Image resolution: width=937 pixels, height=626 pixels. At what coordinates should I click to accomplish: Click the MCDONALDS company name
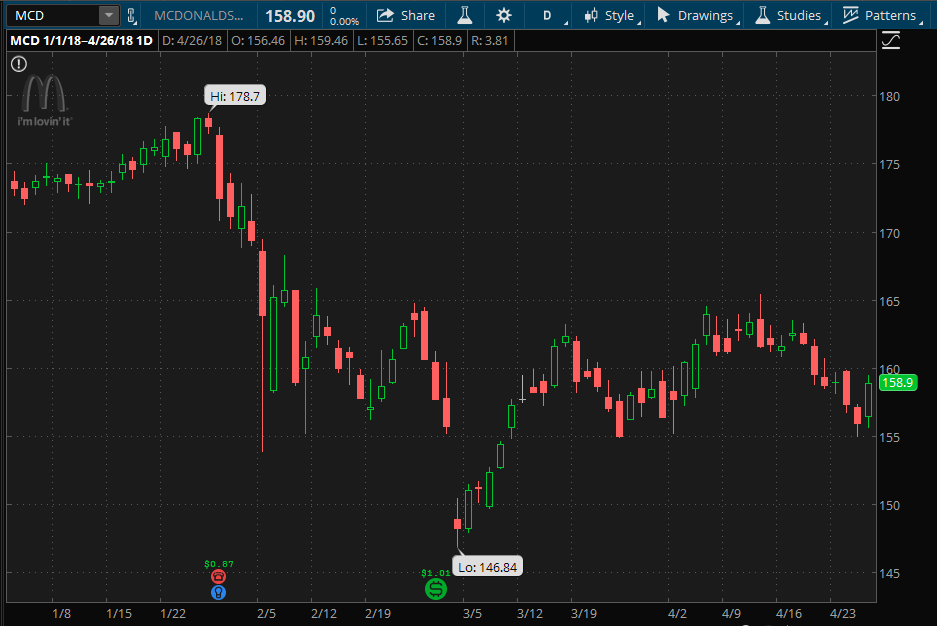coord(200,15)
